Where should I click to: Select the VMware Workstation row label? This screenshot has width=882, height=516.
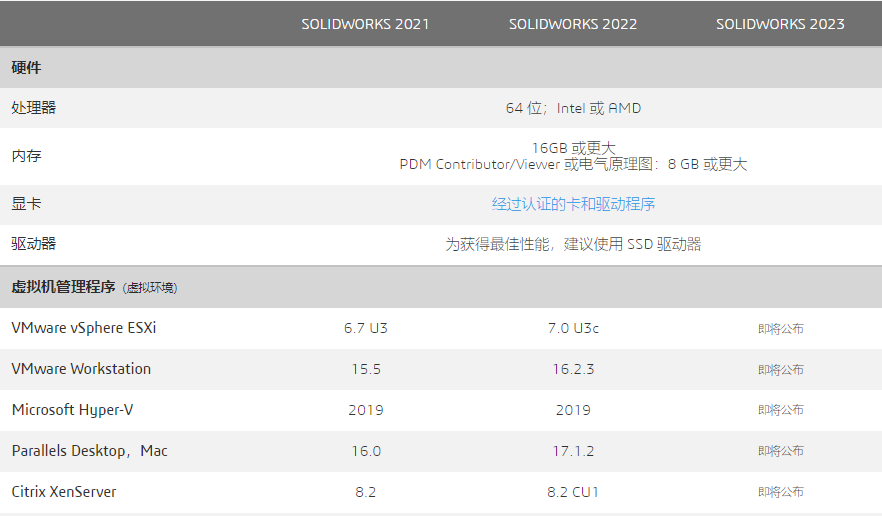point(81,369)
